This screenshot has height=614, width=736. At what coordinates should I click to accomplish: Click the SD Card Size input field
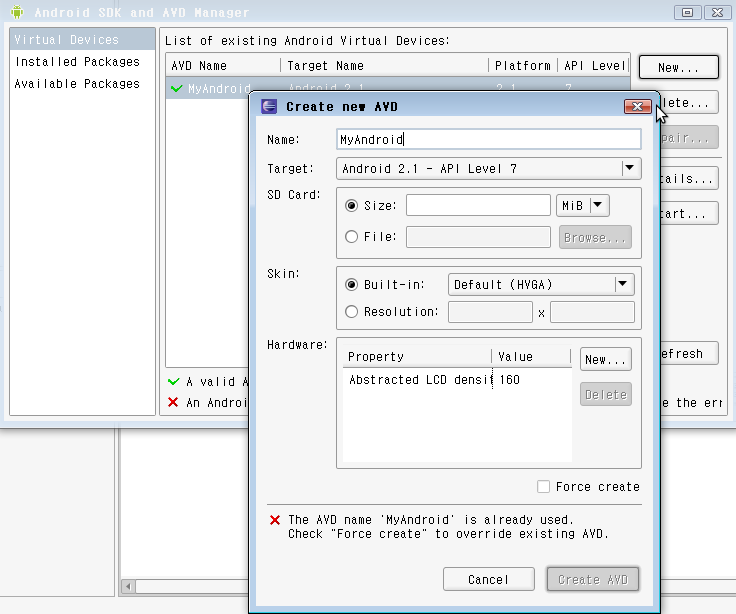click(x=478, y=206)
